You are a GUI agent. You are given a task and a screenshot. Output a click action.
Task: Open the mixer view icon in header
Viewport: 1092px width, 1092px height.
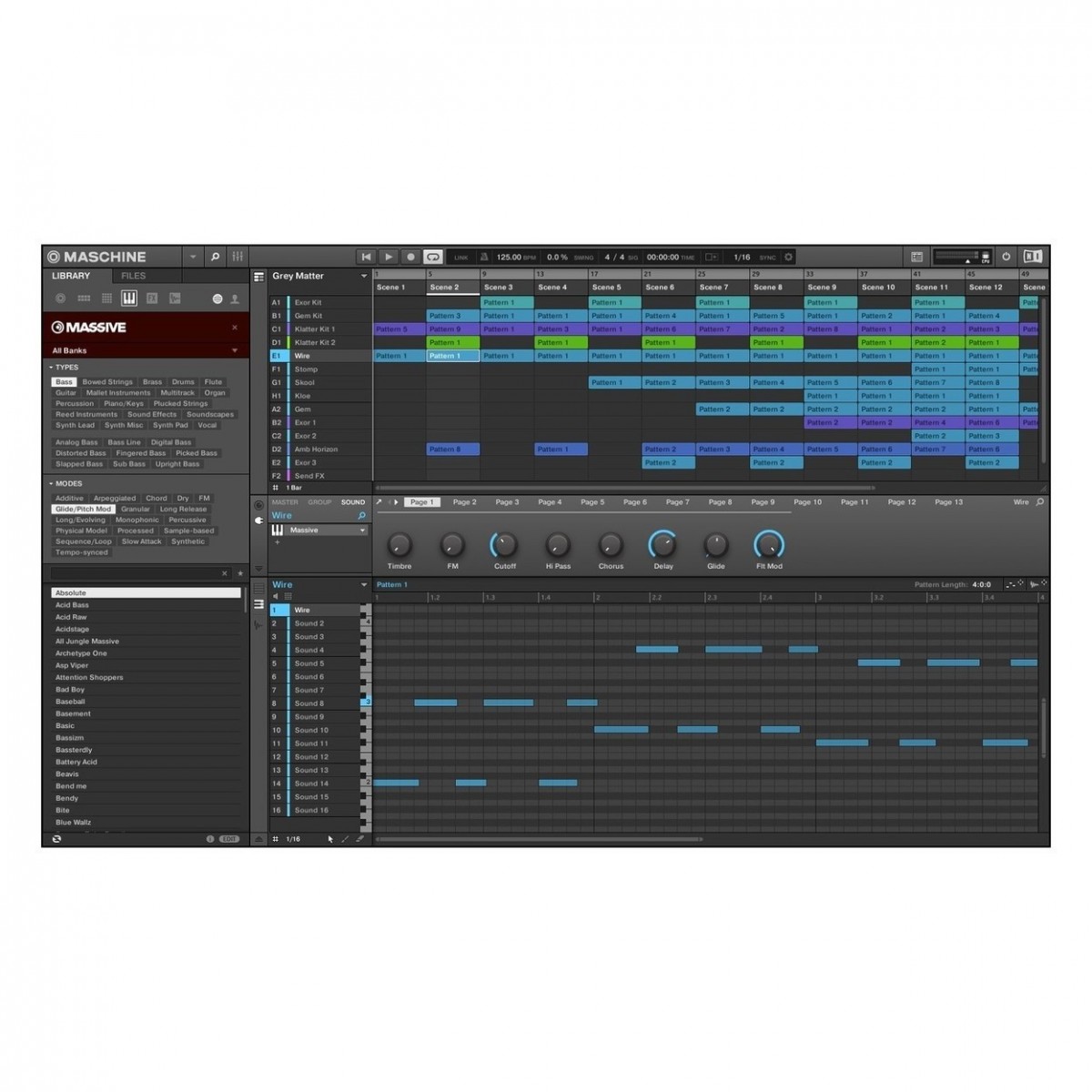coord(238,257)
